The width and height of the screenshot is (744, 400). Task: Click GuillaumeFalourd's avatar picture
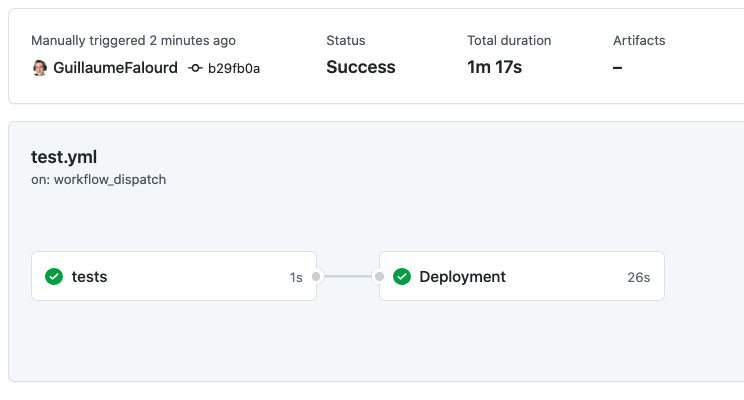(x=39, y=68)
